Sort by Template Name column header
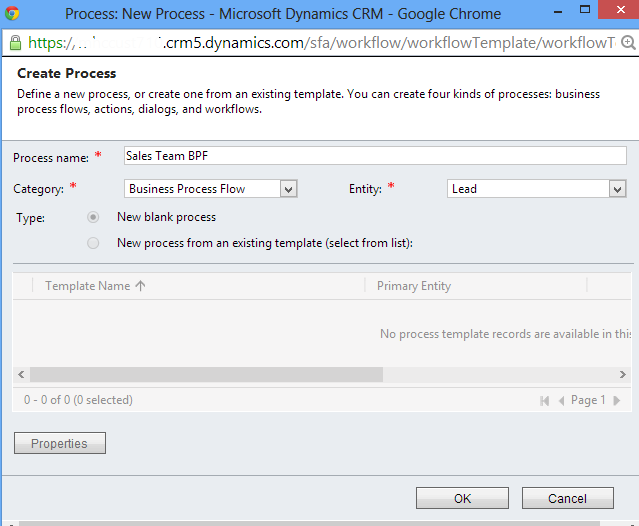 click(88, 286)
